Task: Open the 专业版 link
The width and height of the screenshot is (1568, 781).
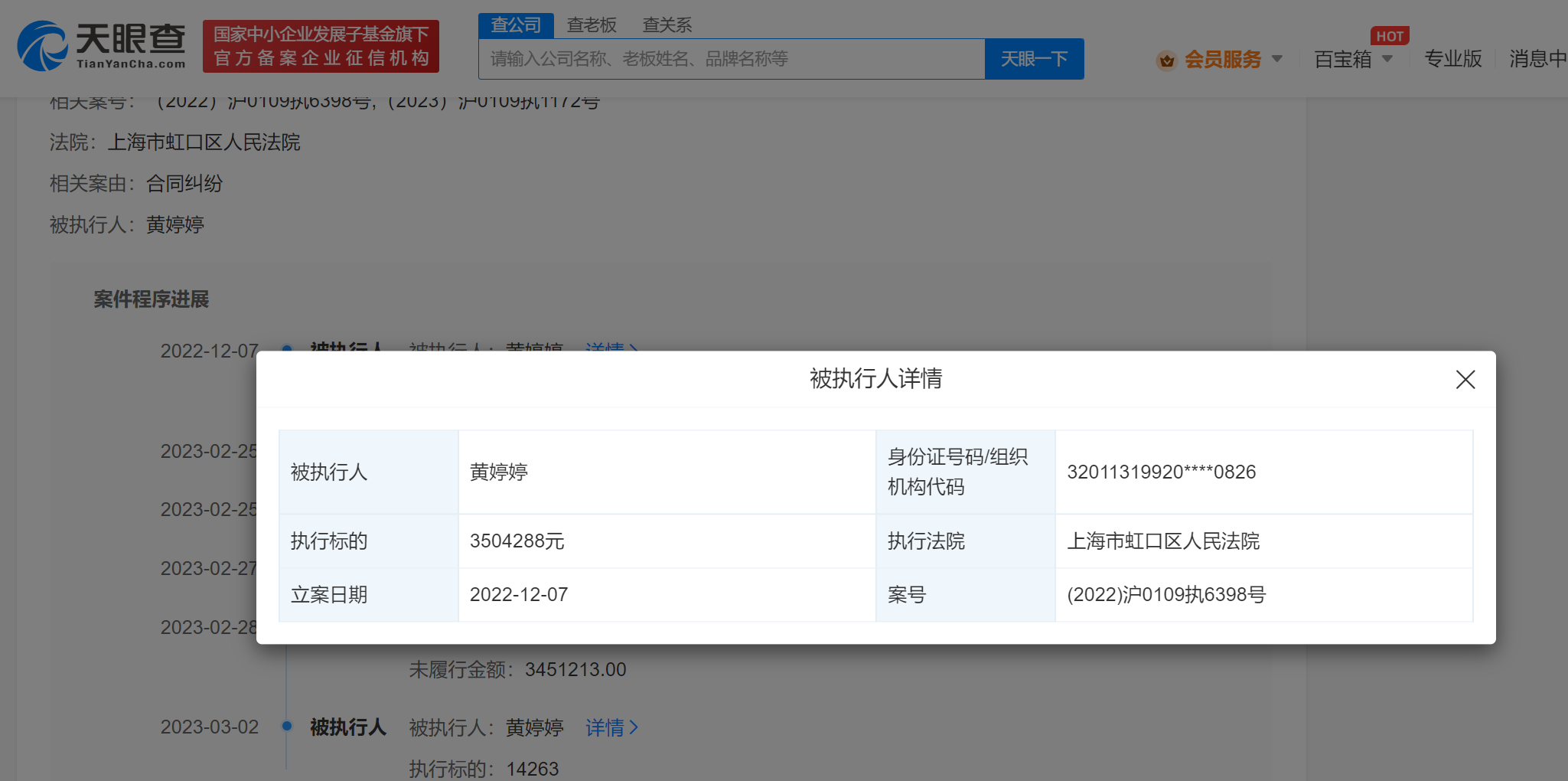Action: click(1452, 59)
